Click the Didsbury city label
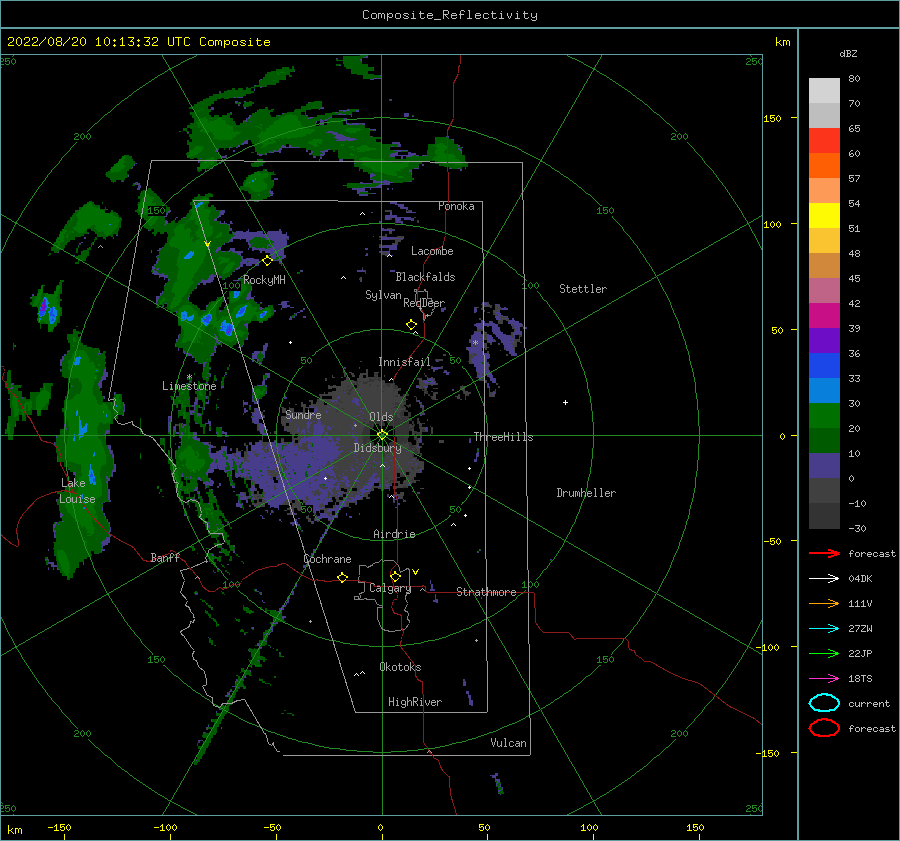 pyautogui.click(x=377, y=448)
